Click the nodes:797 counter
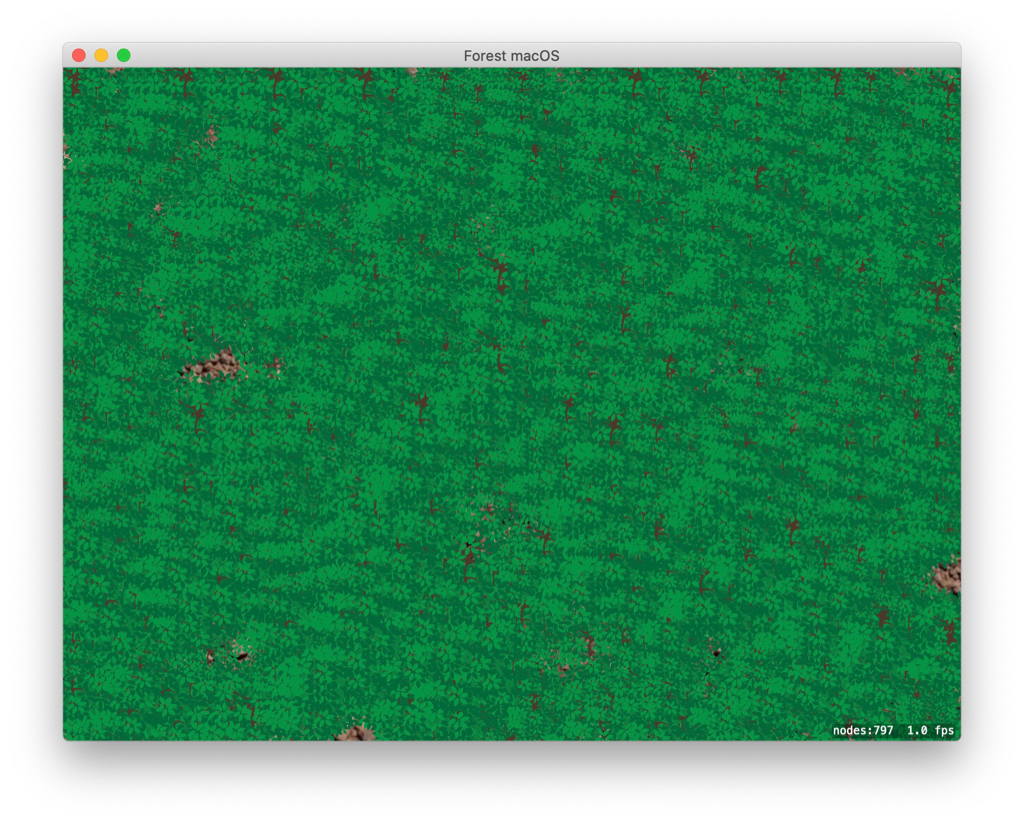This screenshot has height=825, width=1024. [x=864, y=731]
